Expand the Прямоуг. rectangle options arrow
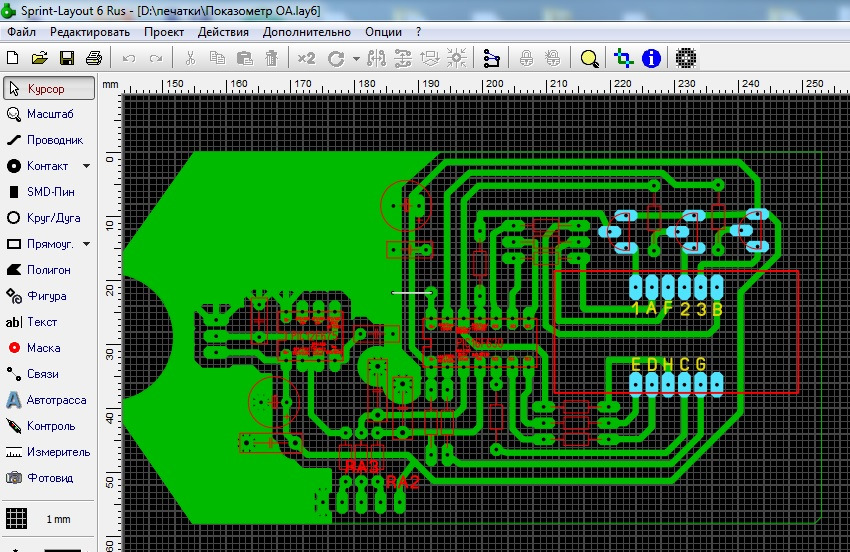The height and width of the screenshot is (552, 850). (x=86, y=244)
